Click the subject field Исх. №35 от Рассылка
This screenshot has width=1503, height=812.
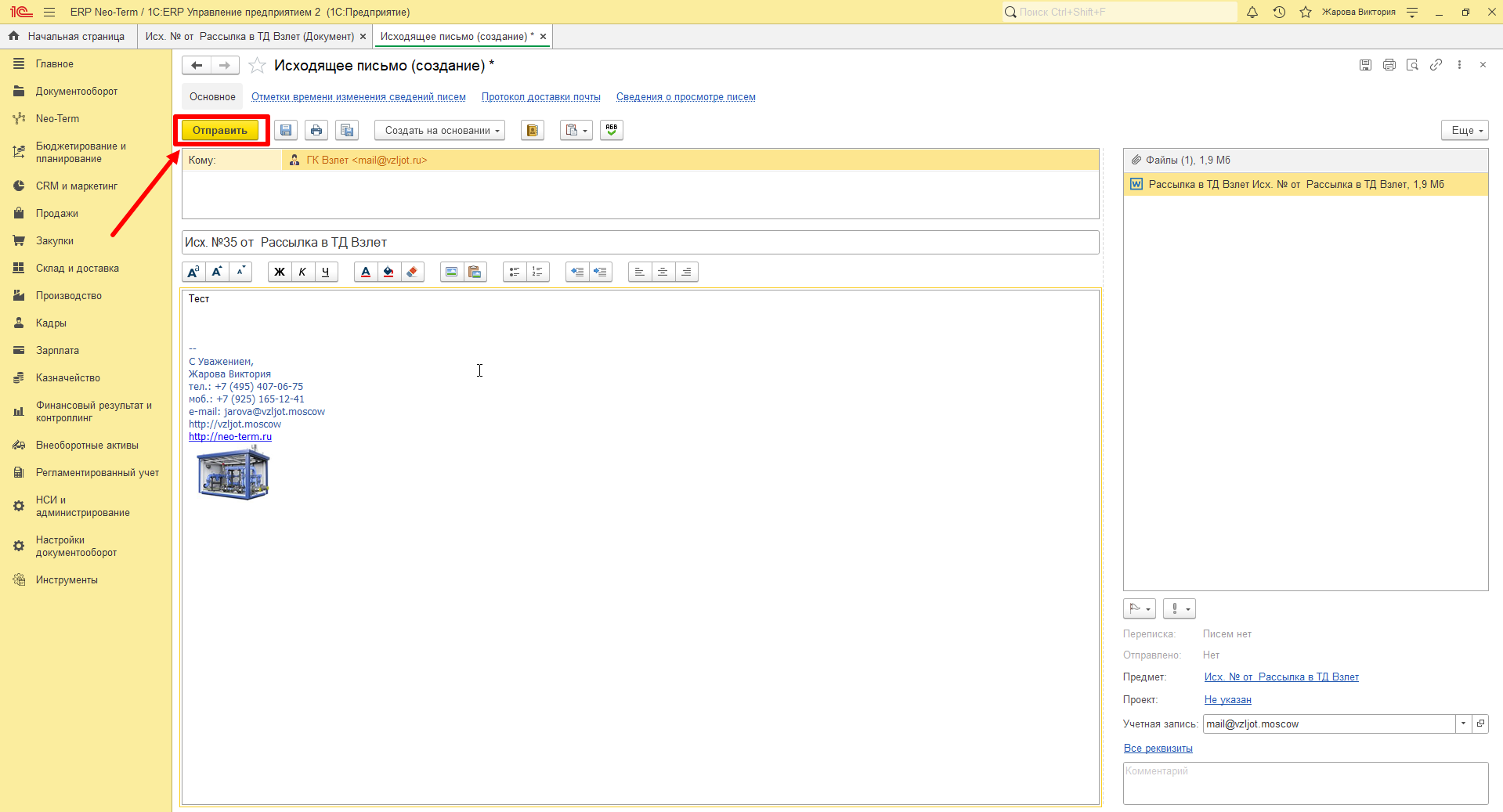(x=641, y=243)
